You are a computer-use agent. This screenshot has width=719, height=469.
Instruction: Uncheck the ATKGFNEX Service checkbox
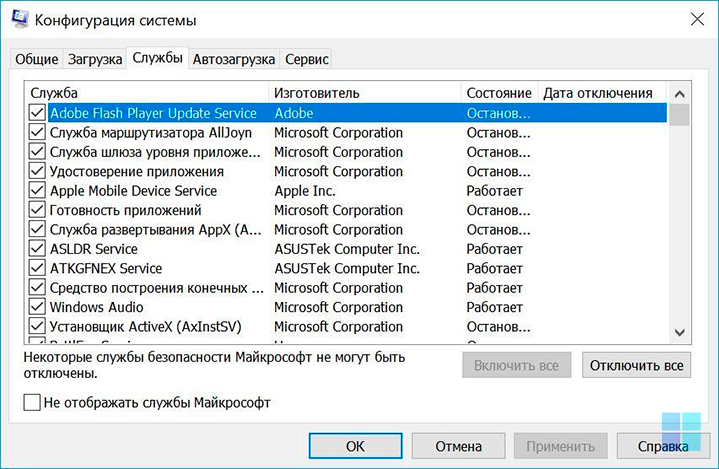(37, 268)
